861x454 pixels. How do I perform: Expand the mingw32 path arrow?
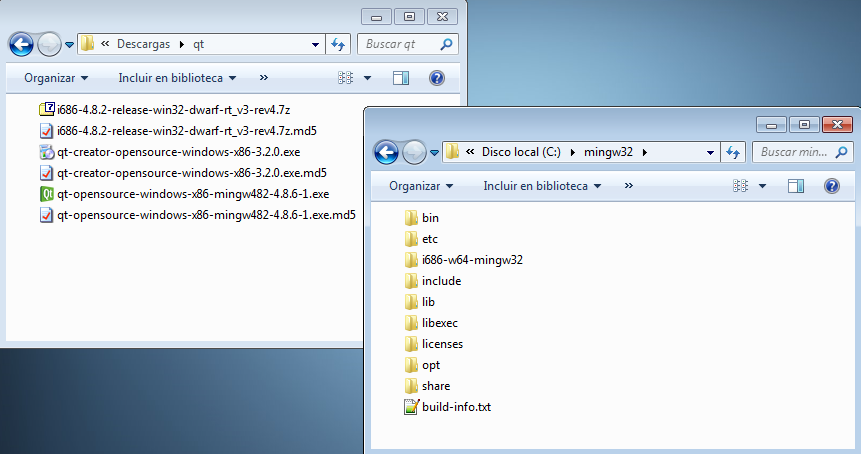[645, 152]
